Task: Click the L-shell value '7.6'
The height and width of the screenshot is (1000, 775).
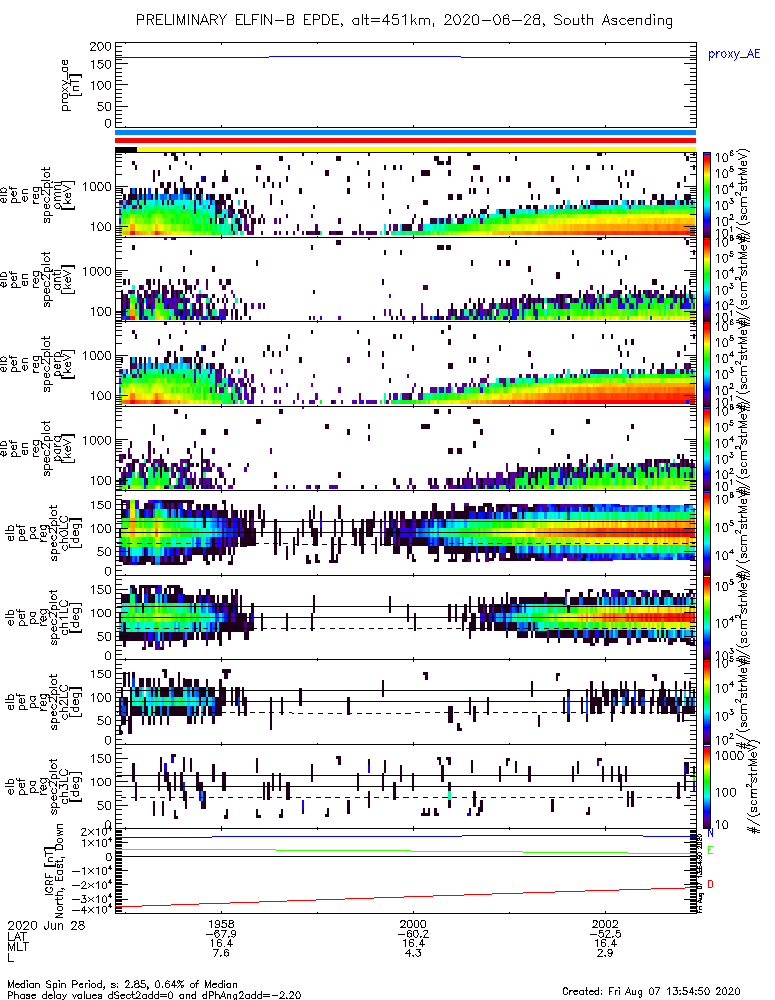Action: [221, 953]
